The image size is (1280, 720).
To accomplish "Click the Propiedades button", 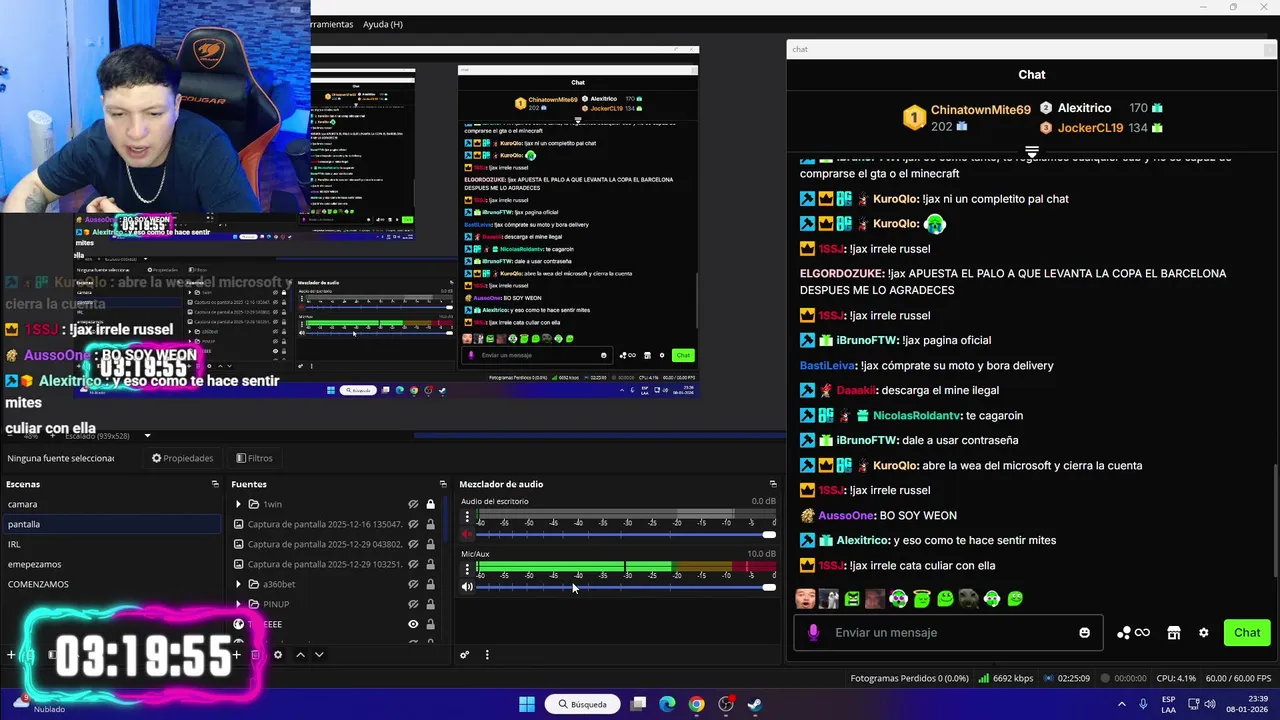I will (x=182, y=458).
